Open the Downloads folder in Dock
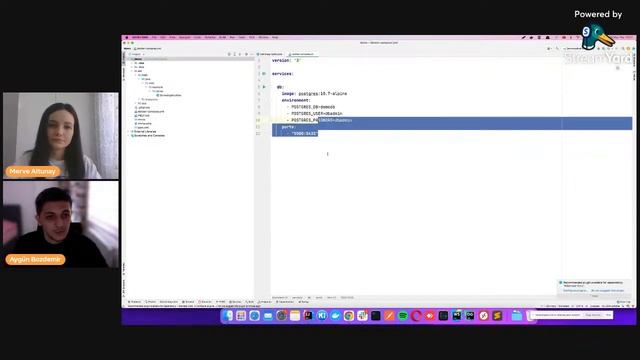This screenshot has height=360, width=640. point(517,316)
